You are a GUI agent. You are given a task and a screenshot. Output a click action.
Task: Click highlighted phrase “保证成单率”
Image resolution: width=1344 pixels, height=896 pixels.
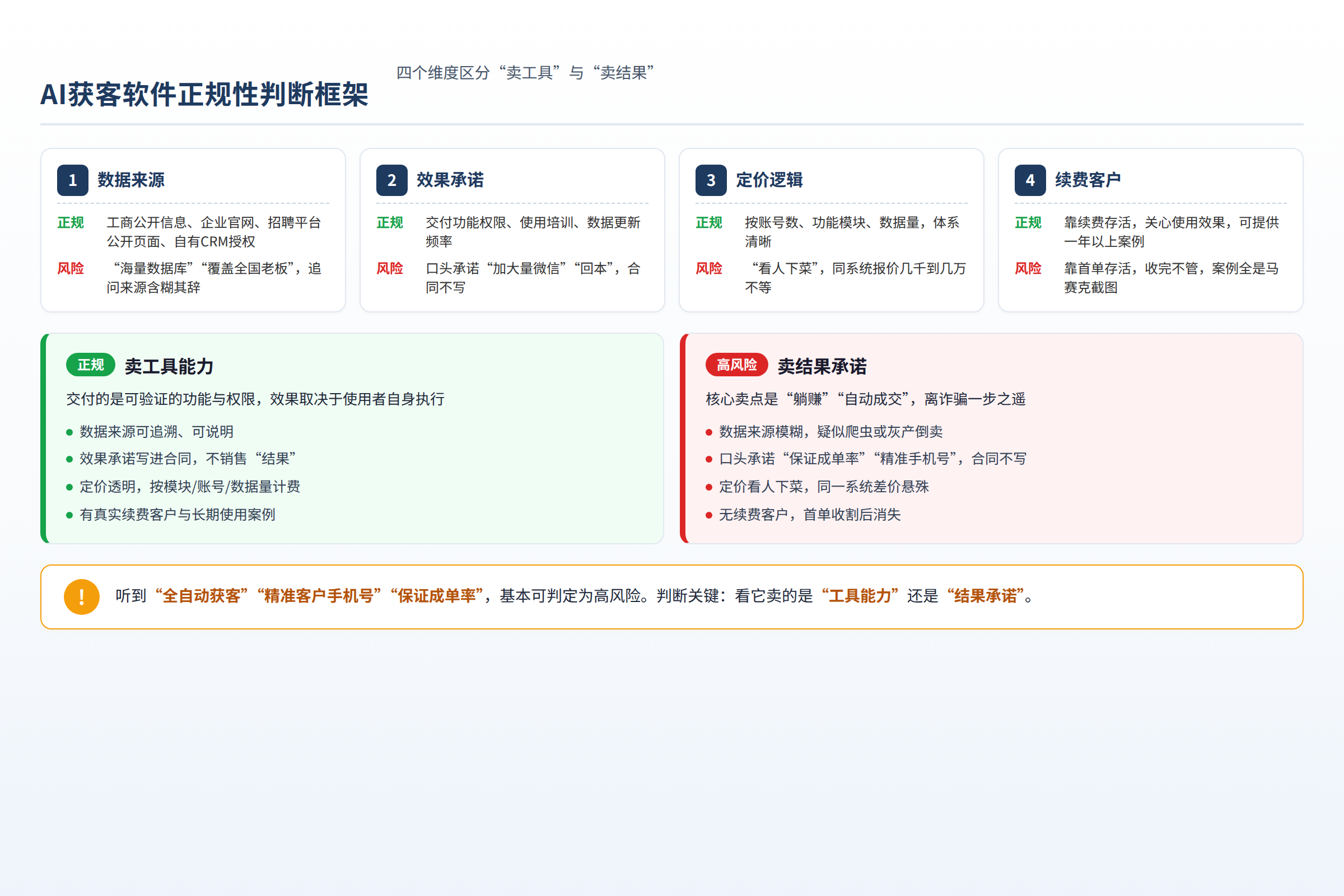point(437,596)
